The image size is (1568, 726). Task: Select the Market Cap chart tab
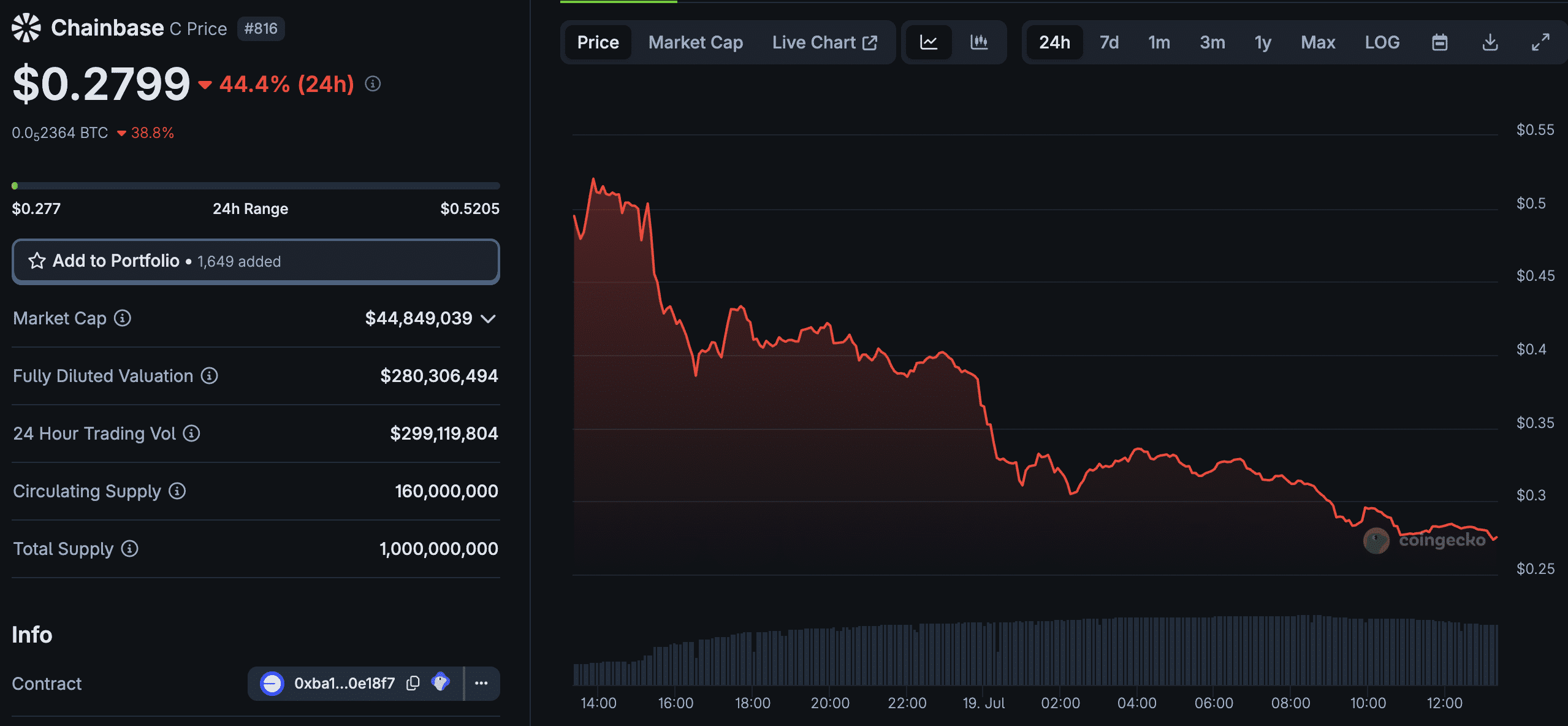[x=696, y=42]
